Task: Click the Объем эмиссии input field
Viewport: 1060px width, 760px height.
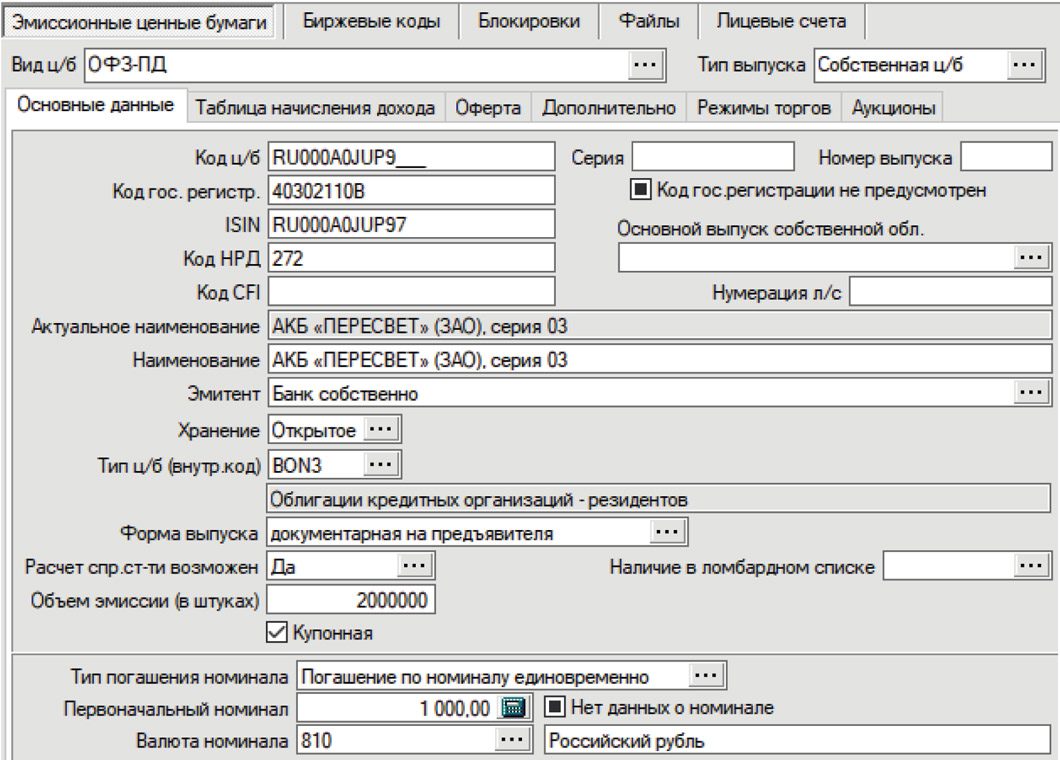Action: pyautogui.click(x=350, y=600)
